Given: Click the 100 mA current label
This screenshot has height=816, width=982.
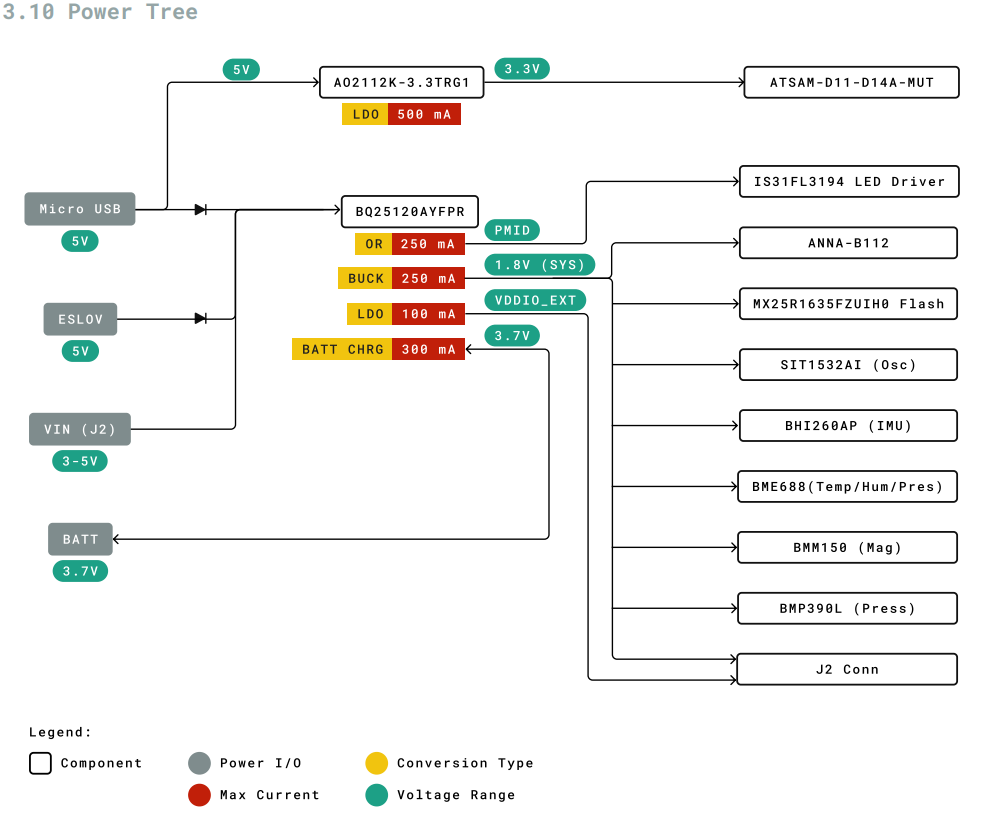Looking at the screenshot, I should pos(428,314).
